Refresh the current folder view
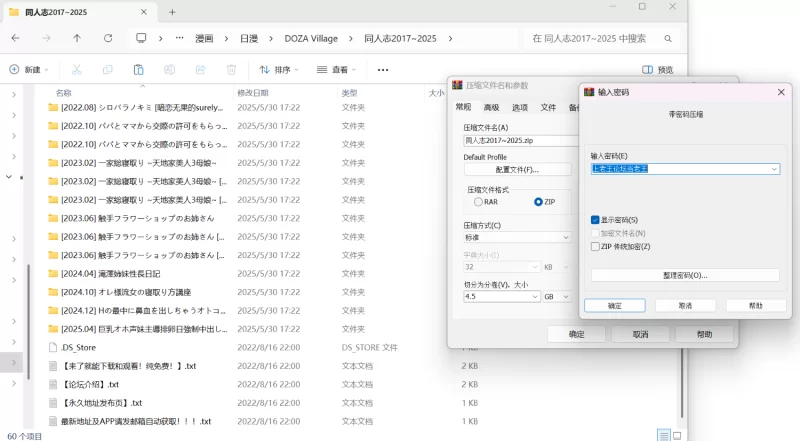800x441 pixels. point(108,38)
